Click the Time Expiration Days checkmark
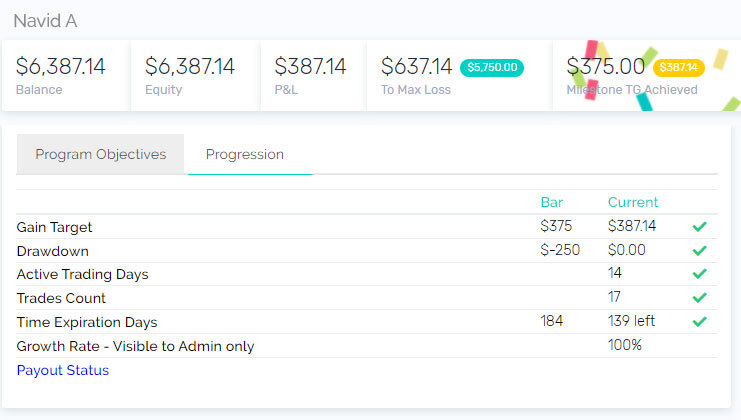Viewport: 741px width, 420px height. coord(699,322)
